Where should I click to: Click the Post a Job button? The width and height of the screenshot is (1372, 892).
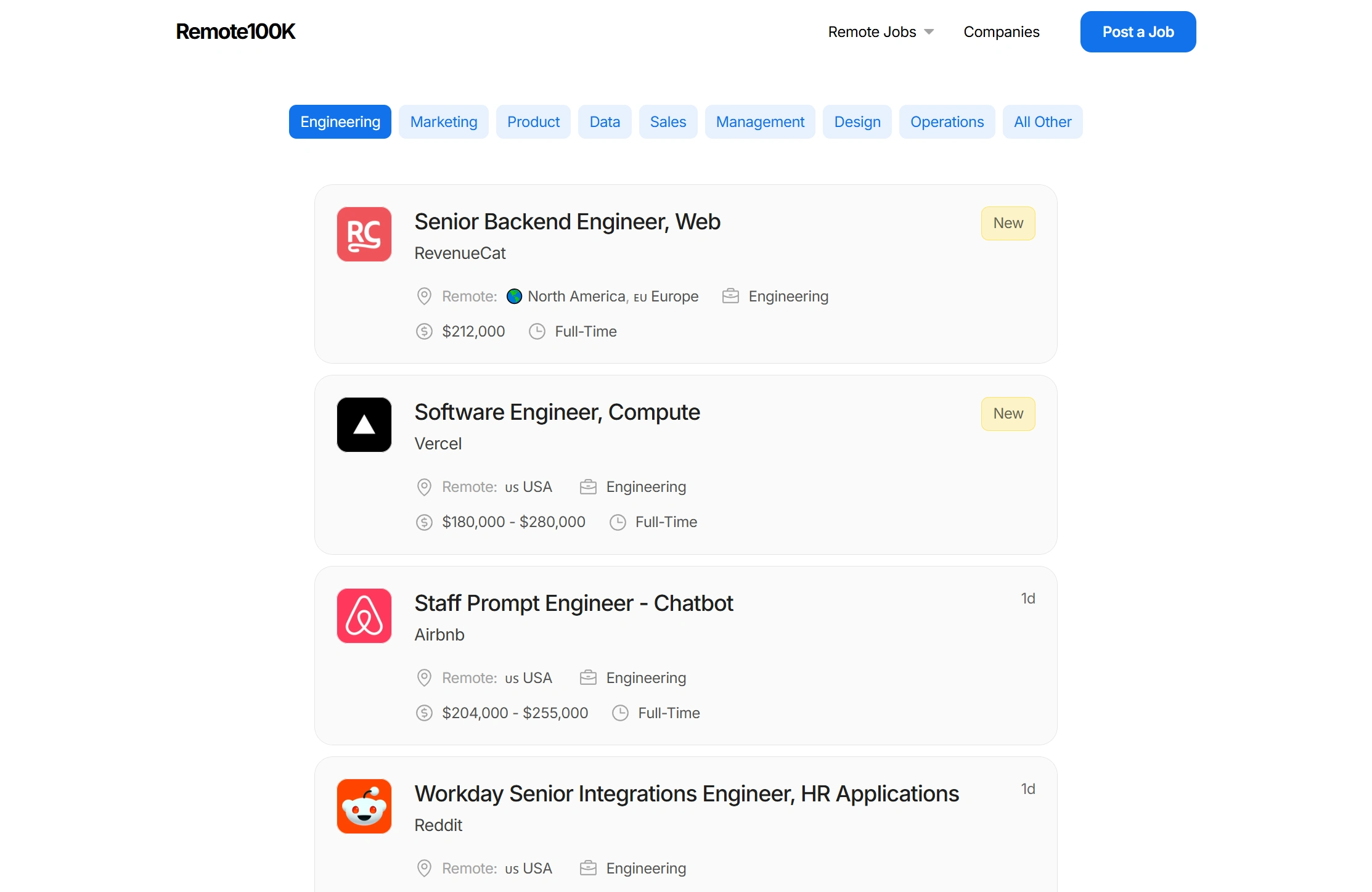[x=1138, y=32]
